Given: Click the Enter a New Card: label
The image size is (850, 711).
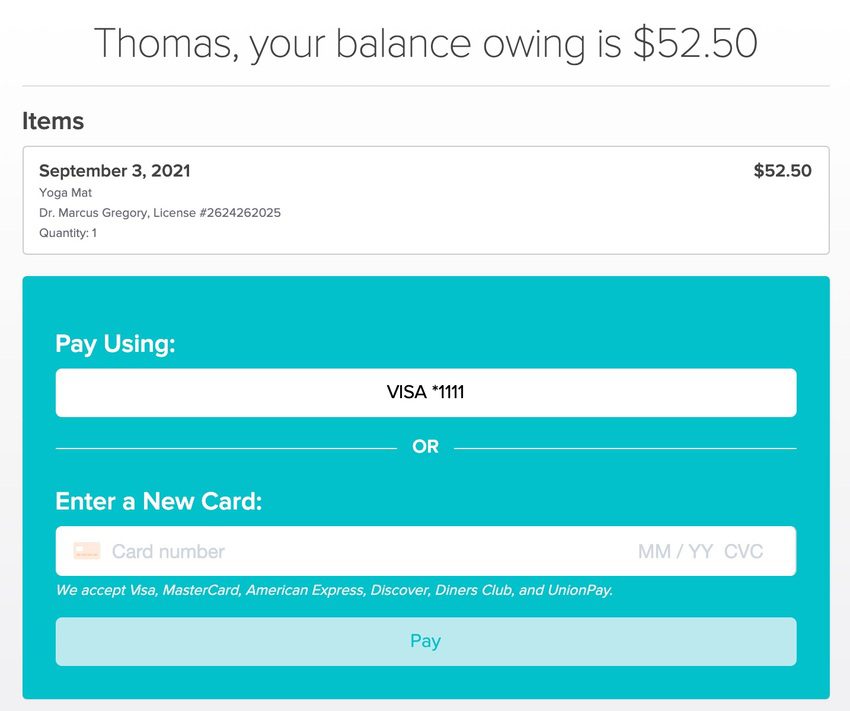Looking at the screenshot, I should (158, 501).
